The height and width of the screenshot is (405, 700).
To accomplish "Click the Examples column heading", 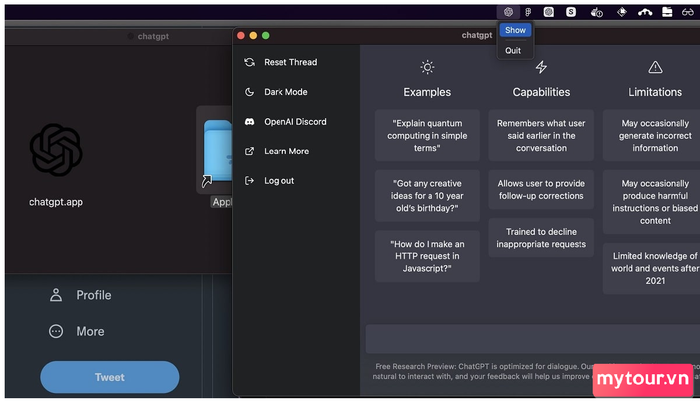I will pyautogui.click(x=427, y=92).
